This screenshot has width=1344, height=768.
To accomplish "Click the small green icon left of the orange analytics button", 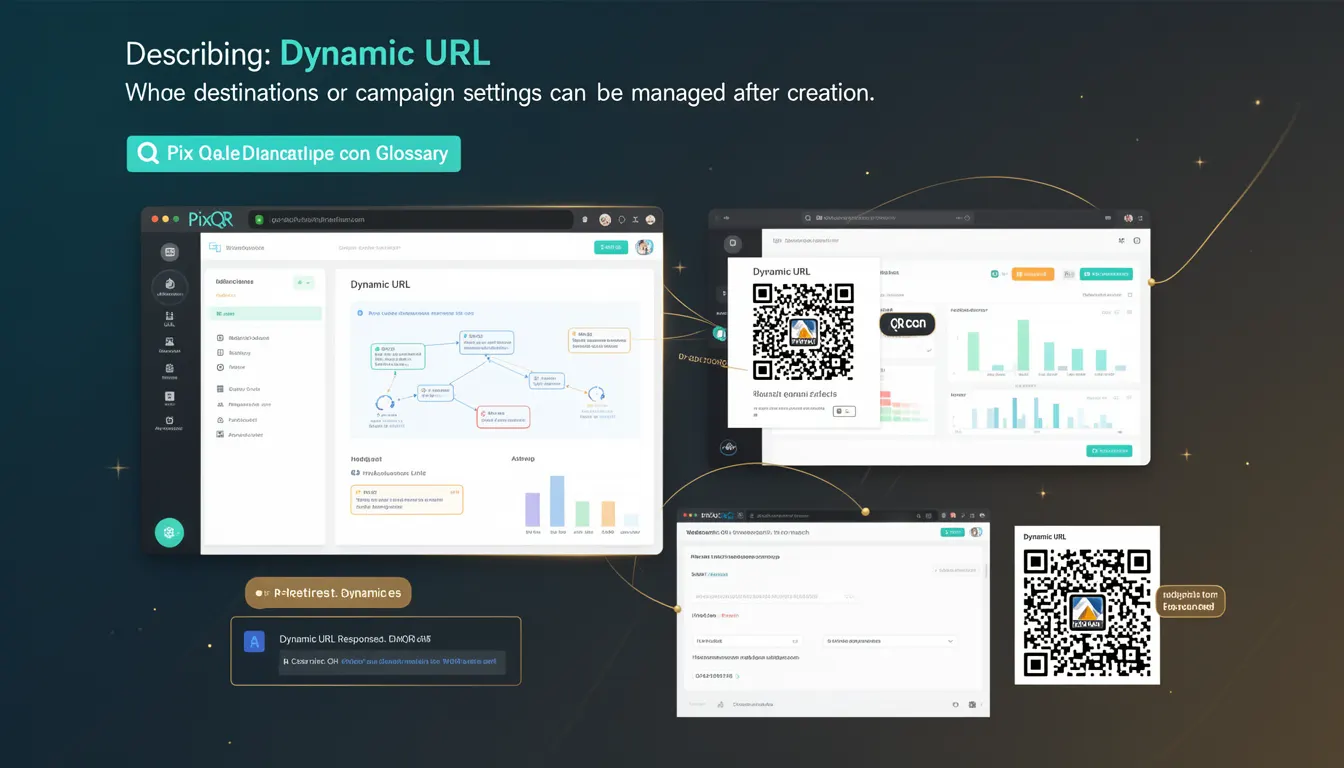I will [x=994, y=273].
